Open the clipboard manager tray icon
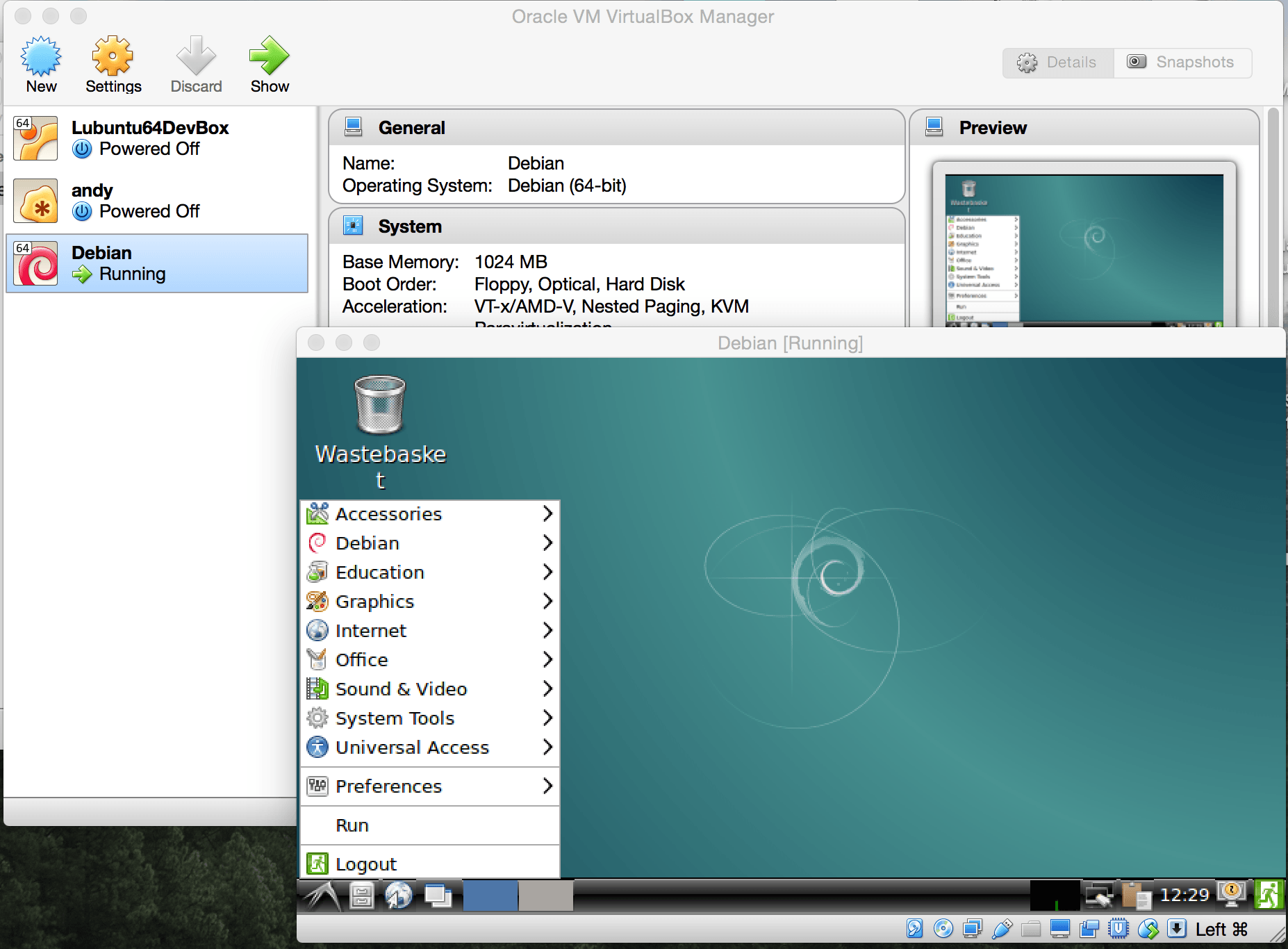Viewport: 1288px width, 949px height. tap(1137, 896)
